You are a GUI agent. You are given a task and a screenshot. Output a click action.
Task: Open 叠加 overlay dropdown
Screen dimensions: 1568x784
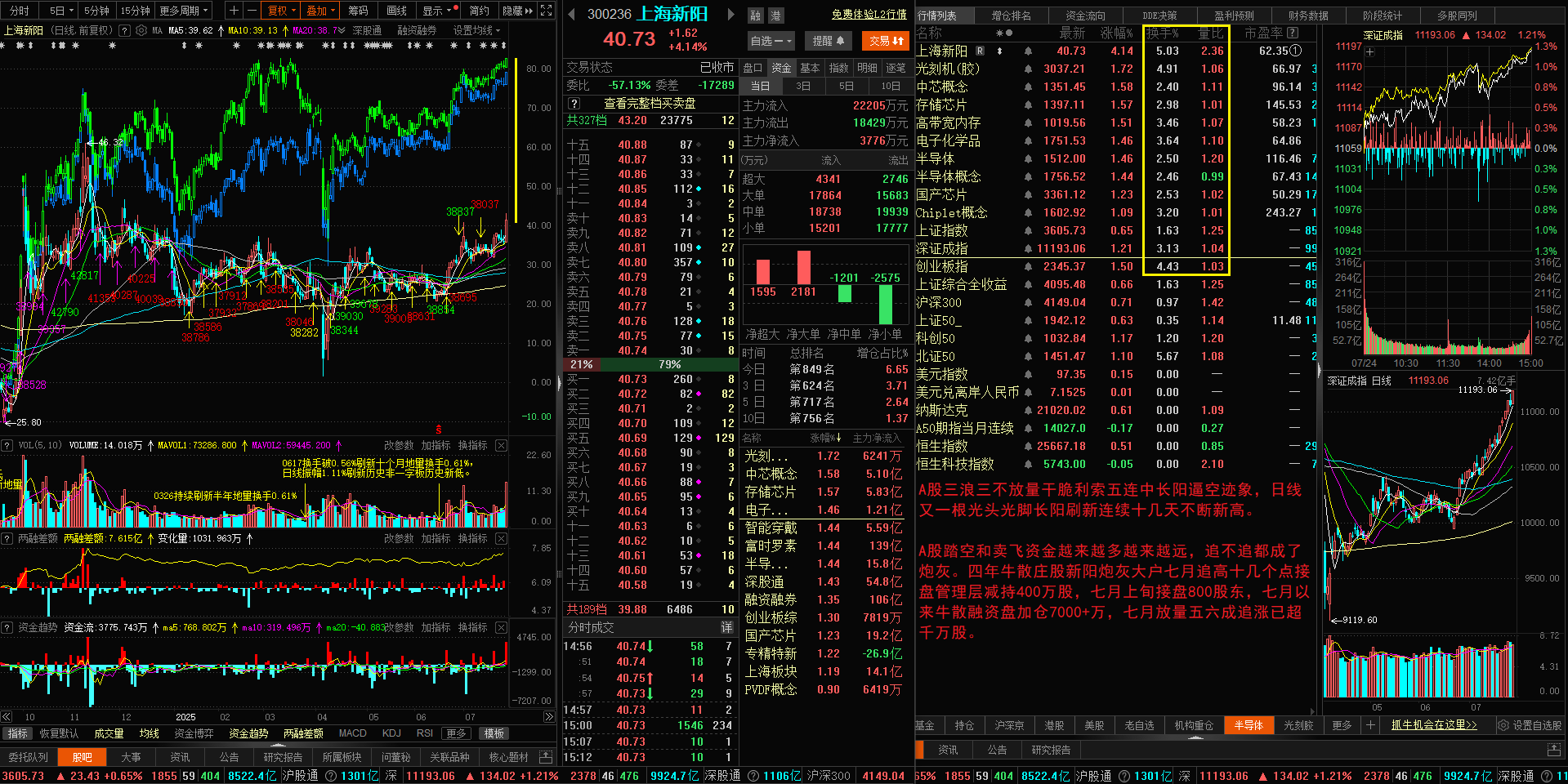tap(321, 11)
